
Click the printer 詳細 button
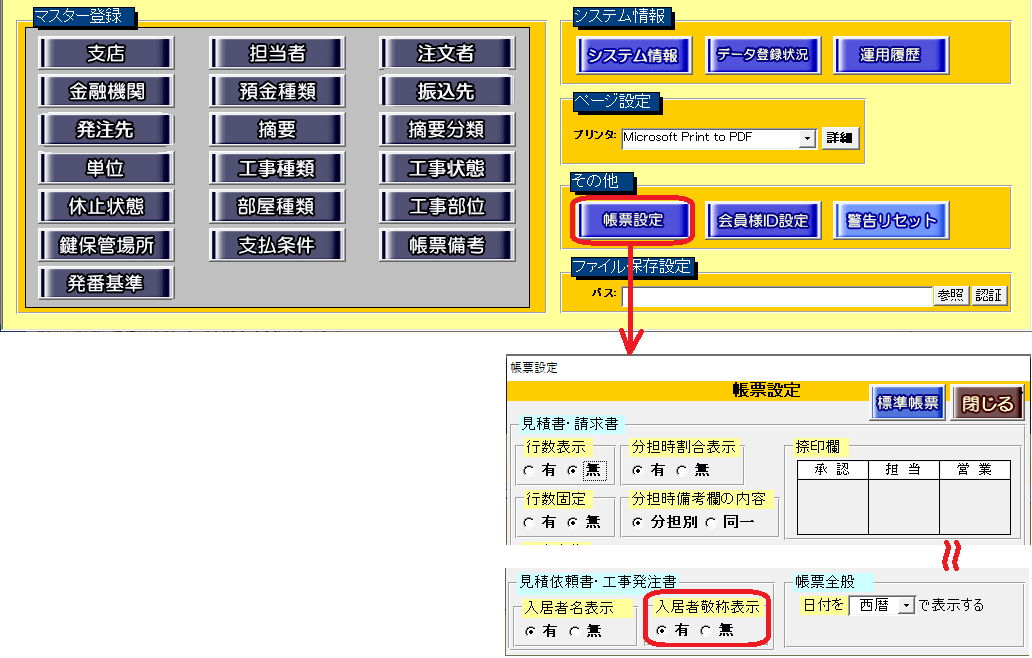[840, 138]
